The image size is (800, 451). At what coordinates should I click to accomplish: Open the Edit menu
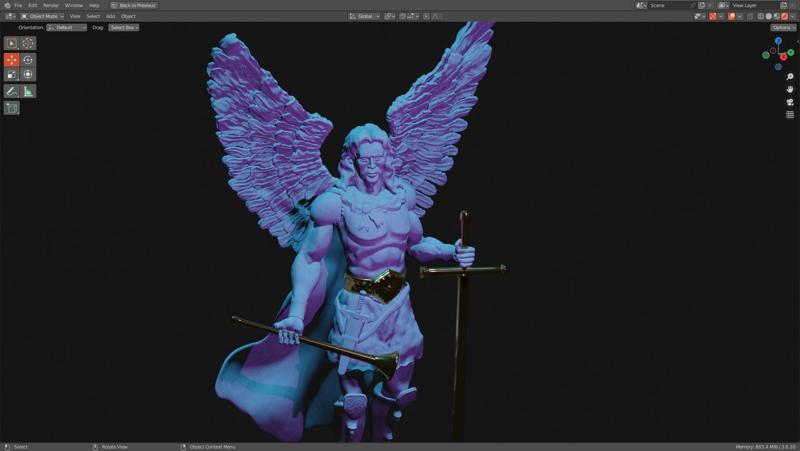(33, 5)
